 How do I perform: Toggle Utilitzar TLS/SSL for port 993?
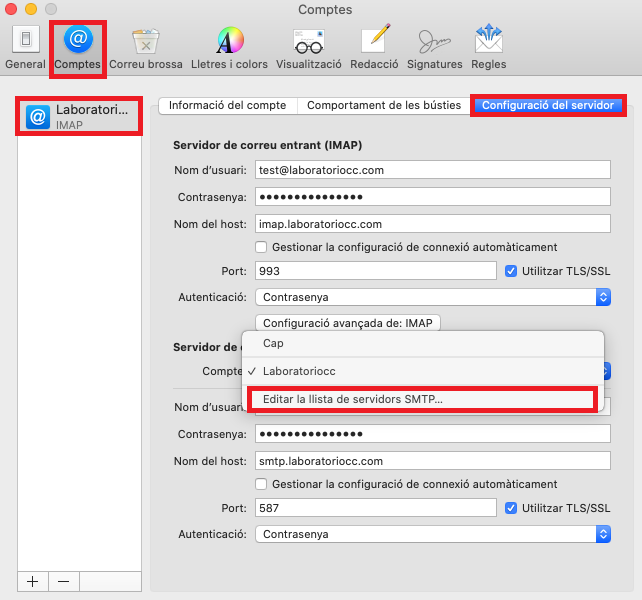[512, 271]
